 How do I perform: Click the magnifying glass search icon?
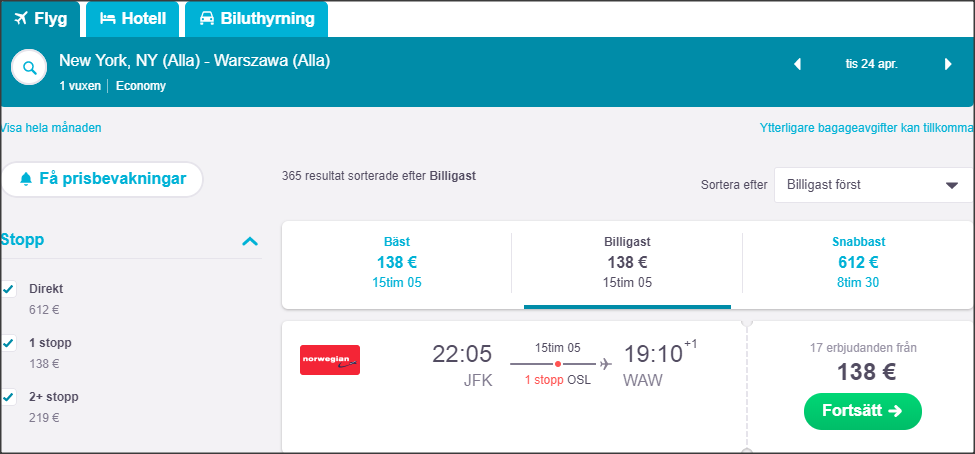(x=30, y=69)
